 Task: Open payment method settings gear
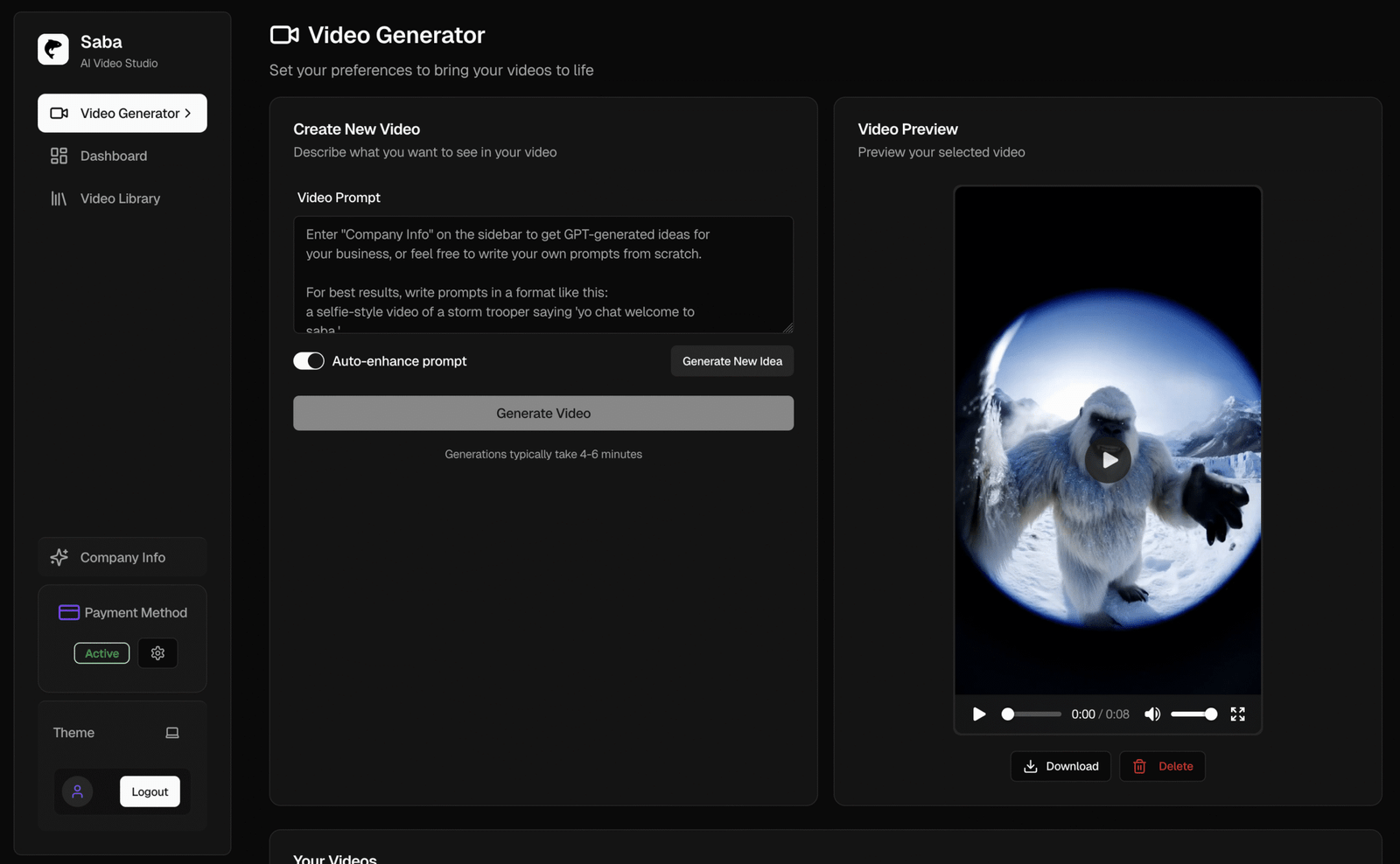[x=157, y=653]
